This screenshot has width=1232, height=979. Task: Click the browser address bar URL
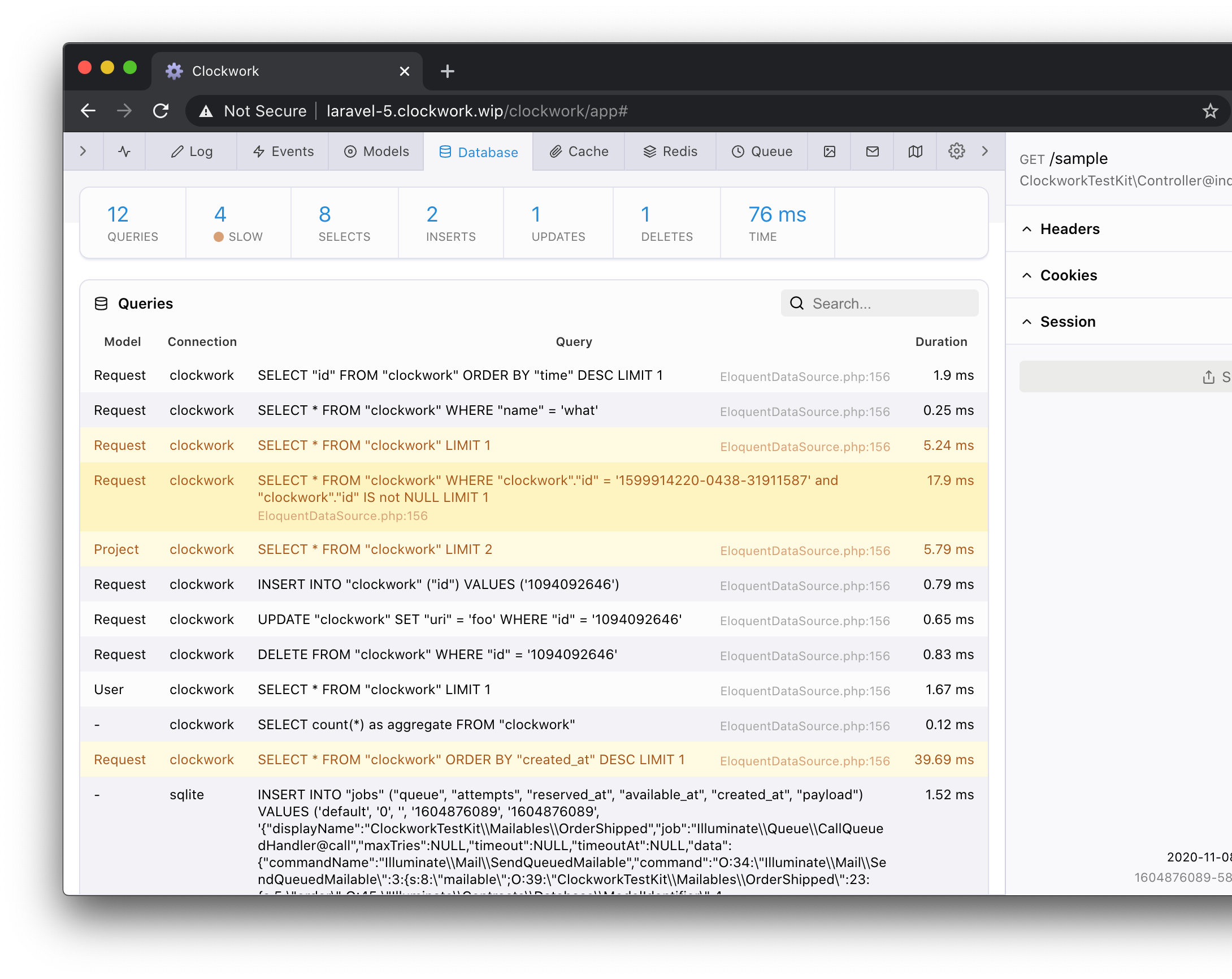[x=477, y=111]
